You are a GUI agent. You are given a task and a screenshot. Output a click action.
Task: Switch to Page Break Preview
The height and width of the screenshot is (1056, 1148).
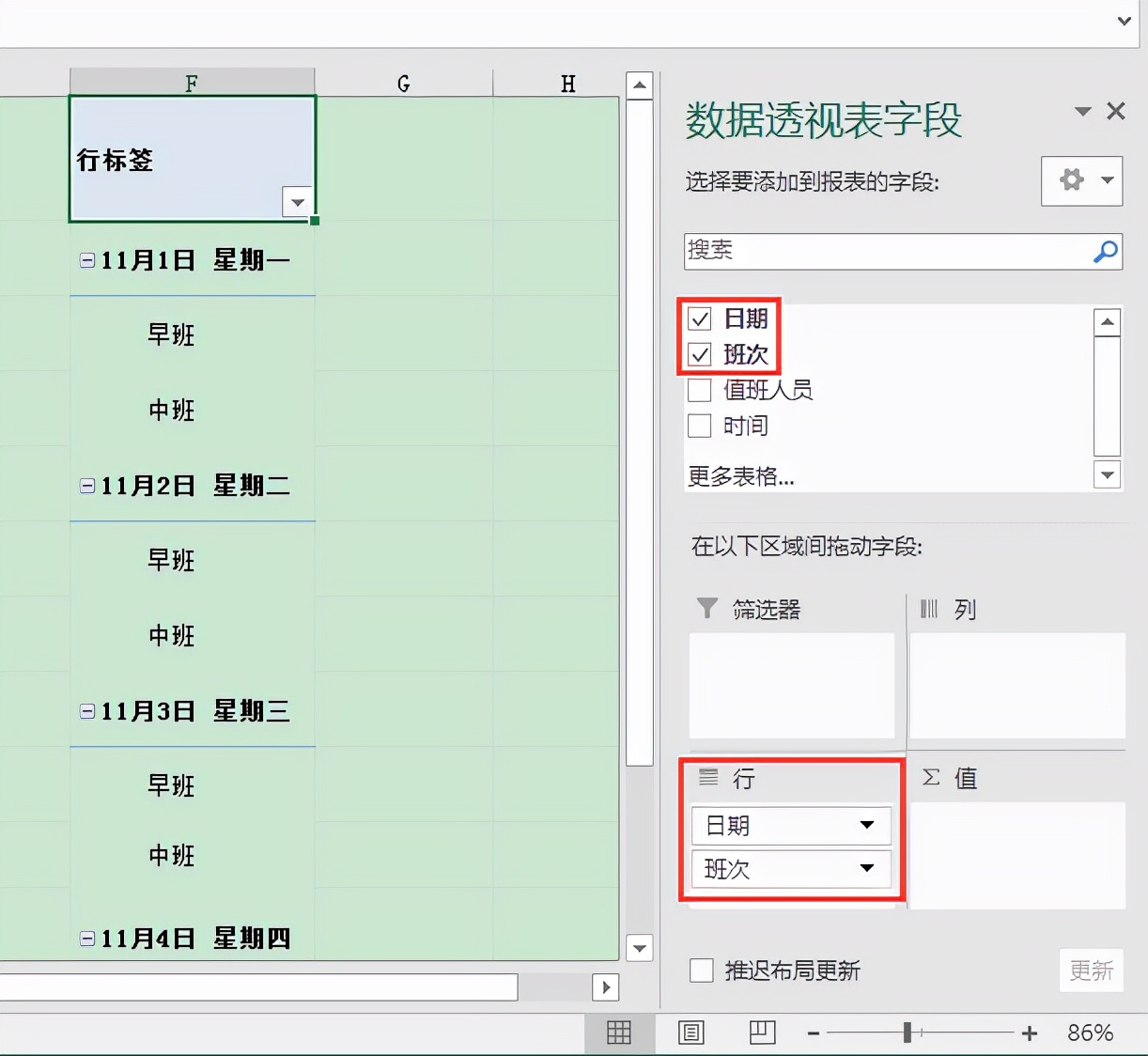click(762, 1033)
